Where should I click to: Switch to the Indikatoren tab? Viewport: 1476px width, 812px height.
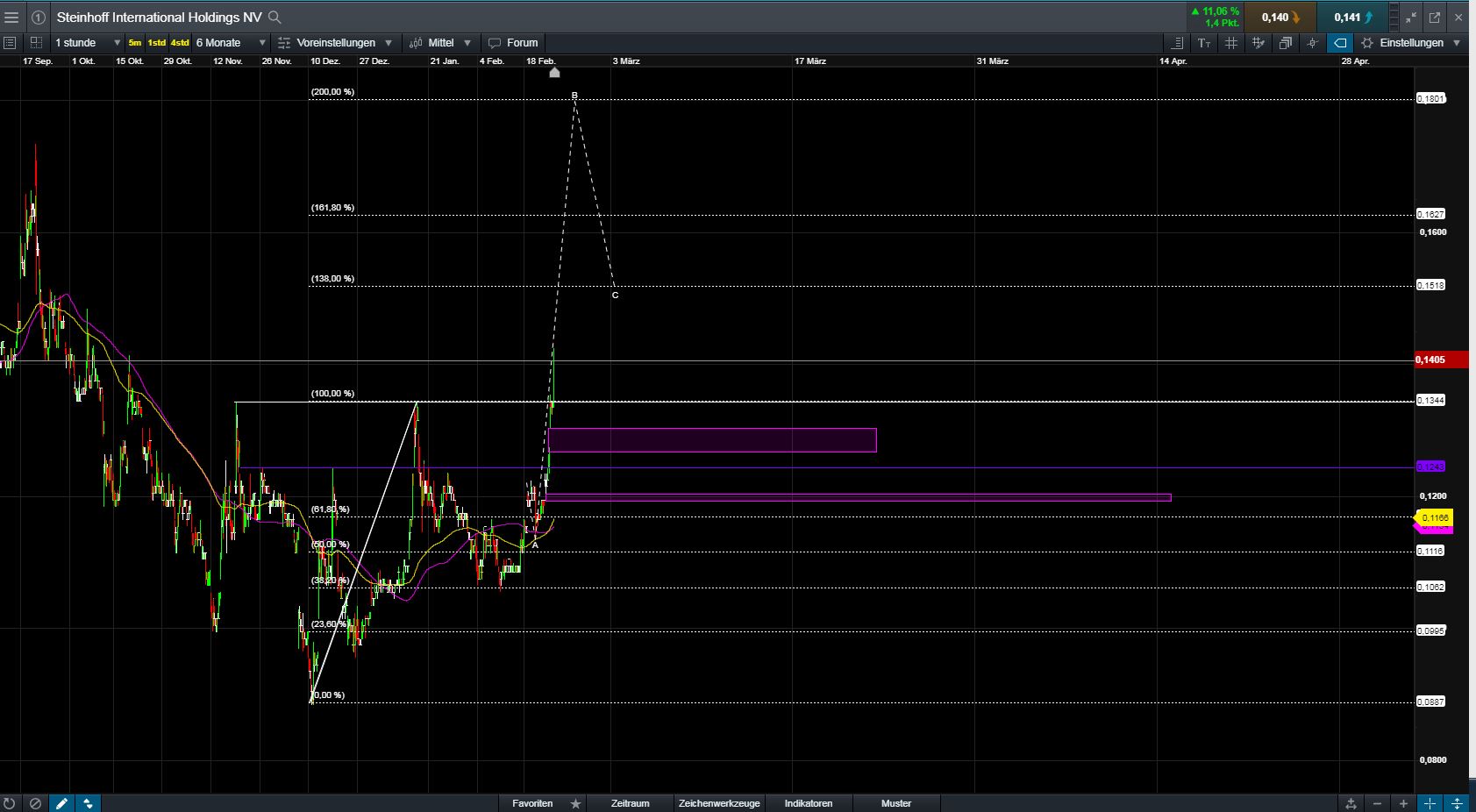tap(809, 803)
